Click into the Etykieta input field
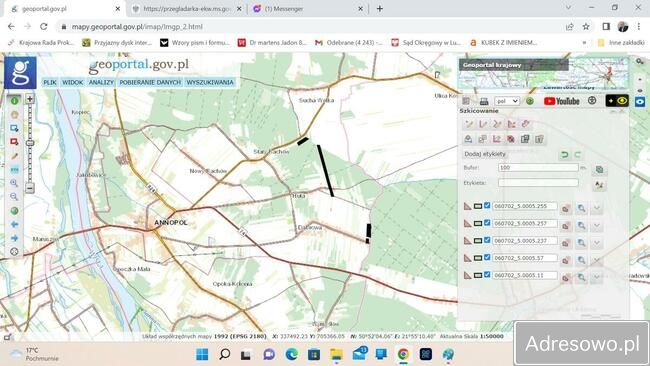The image size is (650, 366). click(538, 183)
